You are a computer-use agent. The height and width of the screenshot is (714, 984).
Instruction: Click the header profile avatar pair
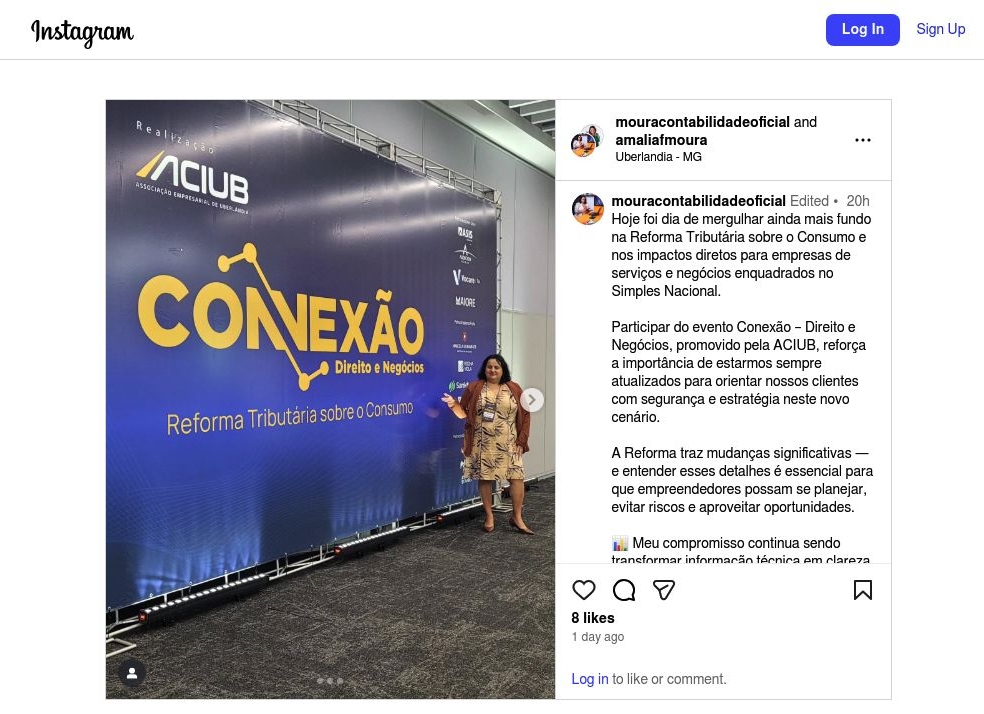coord(587,140)
